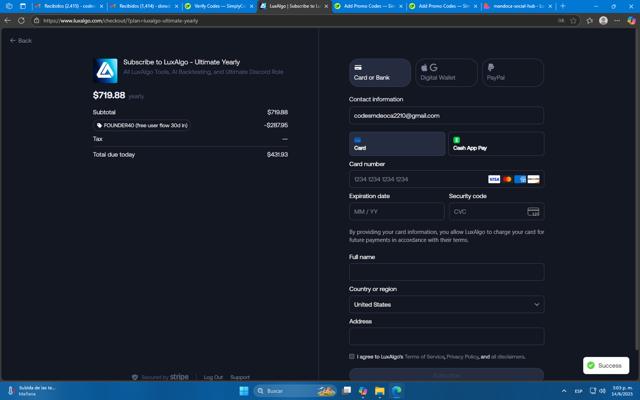Viewport: 640px width, 400px height.
Task: Open the Windows Start menu
Action: click(x=244, y=391)
